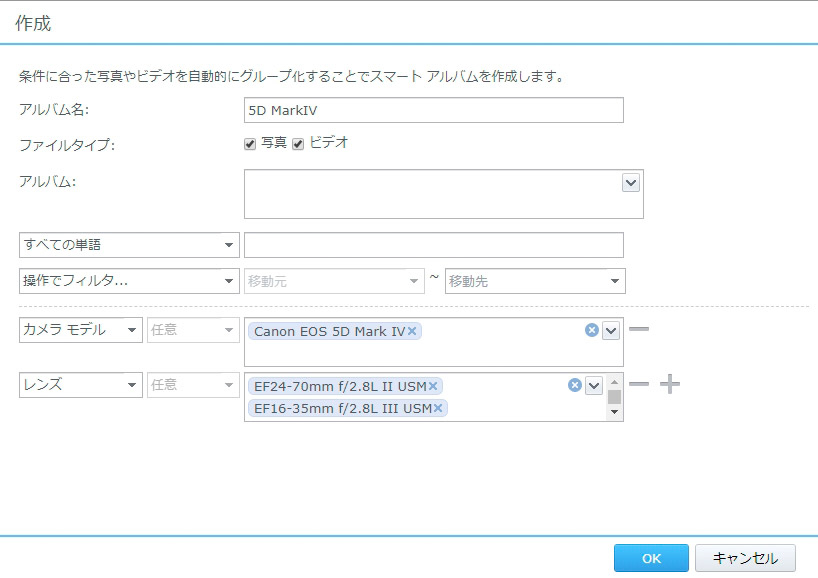Open the すべての単語 dropdown
Image resolution: width=818 pixels, height=578 pixels.
coord(129,245)
